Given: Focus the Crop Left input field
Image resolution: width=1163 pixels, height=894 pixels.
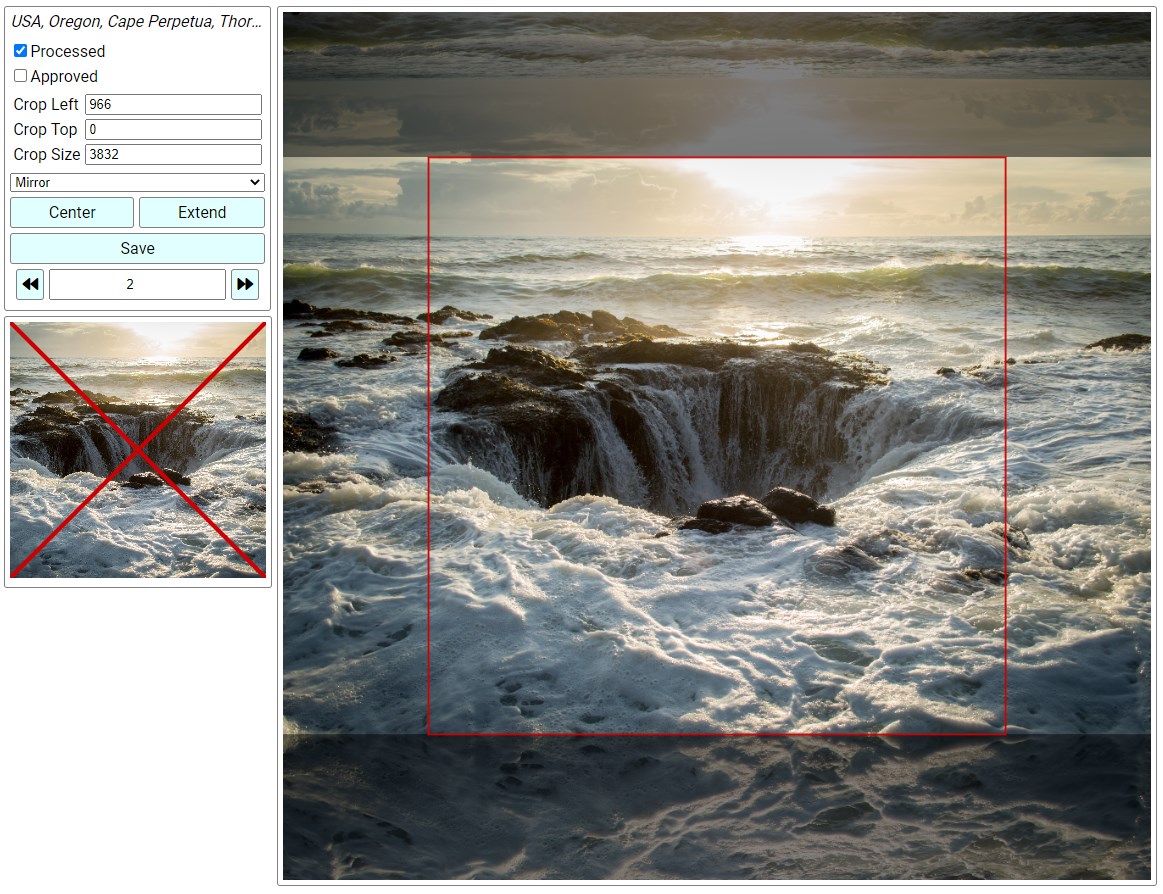Looking at the screenshot, I should click(x=173, y=104).
